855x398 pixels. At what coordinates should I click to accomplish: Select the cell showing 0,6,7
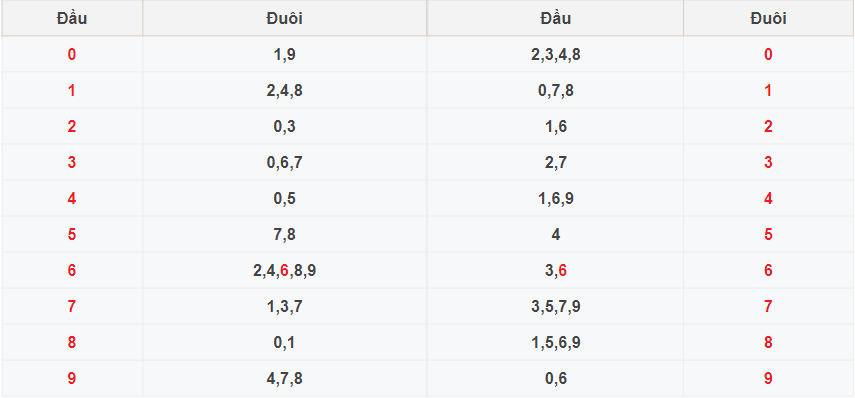[x=284, y=162]
